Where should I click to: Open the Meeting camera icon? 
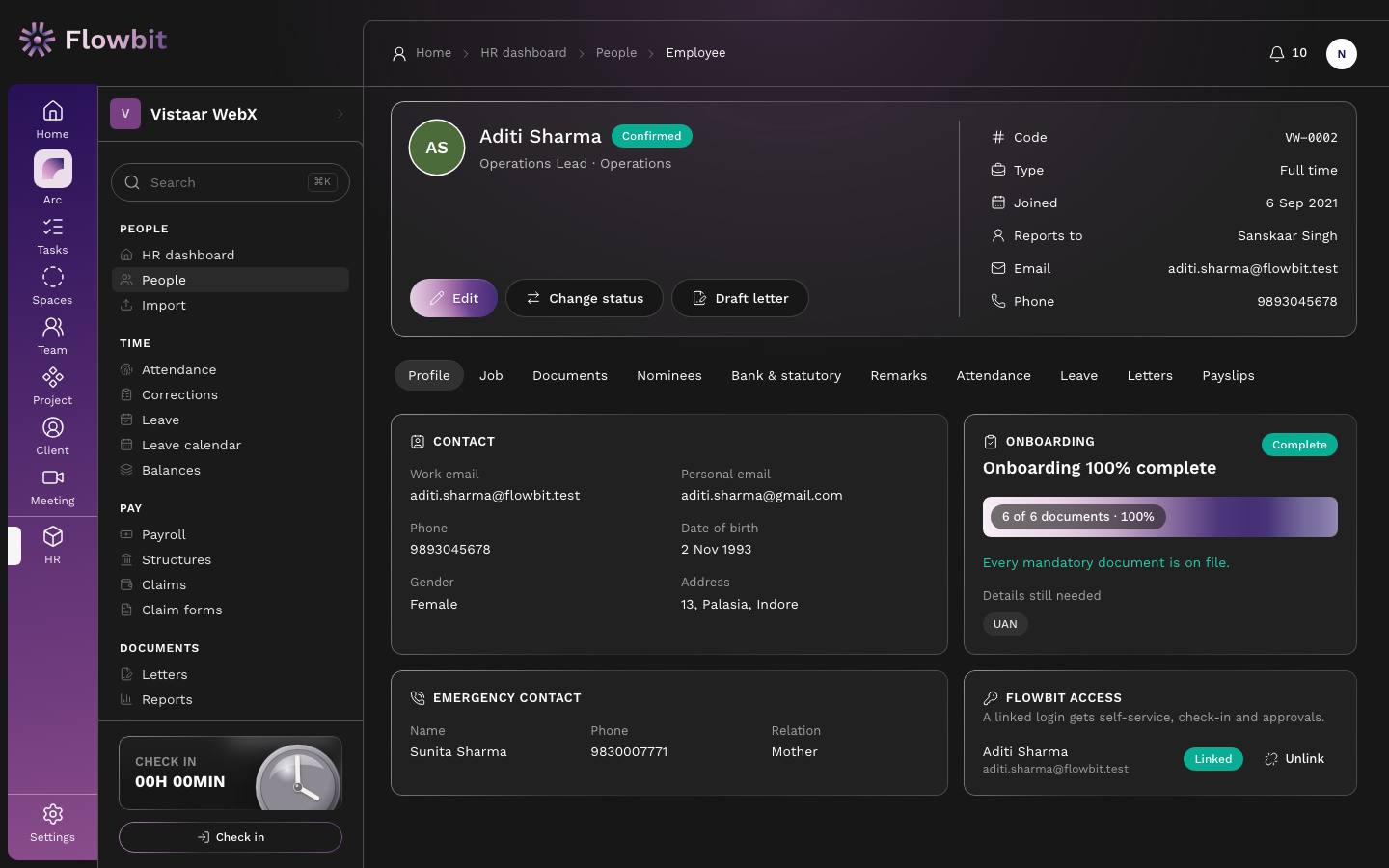point(53,487)
